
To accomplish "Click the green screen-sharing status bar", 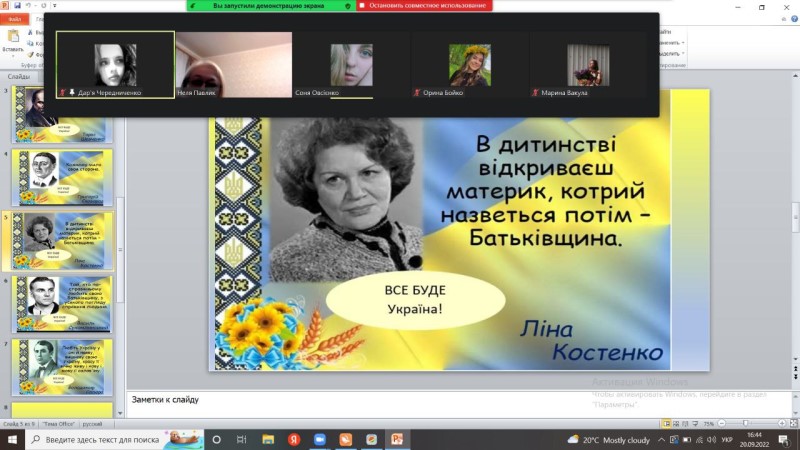I will [x=271, y=6].
